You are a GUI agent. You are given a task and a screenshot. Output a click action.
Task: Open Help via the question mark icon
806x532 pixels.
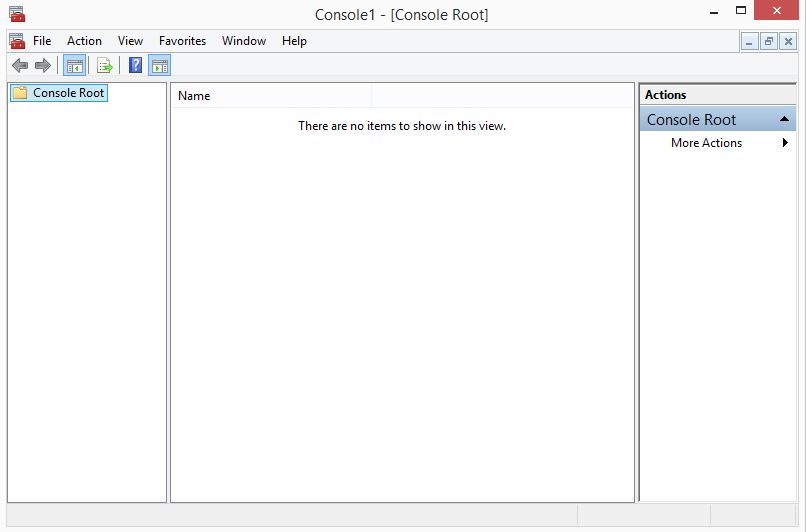pyautogui.click(x=135, y=65)
